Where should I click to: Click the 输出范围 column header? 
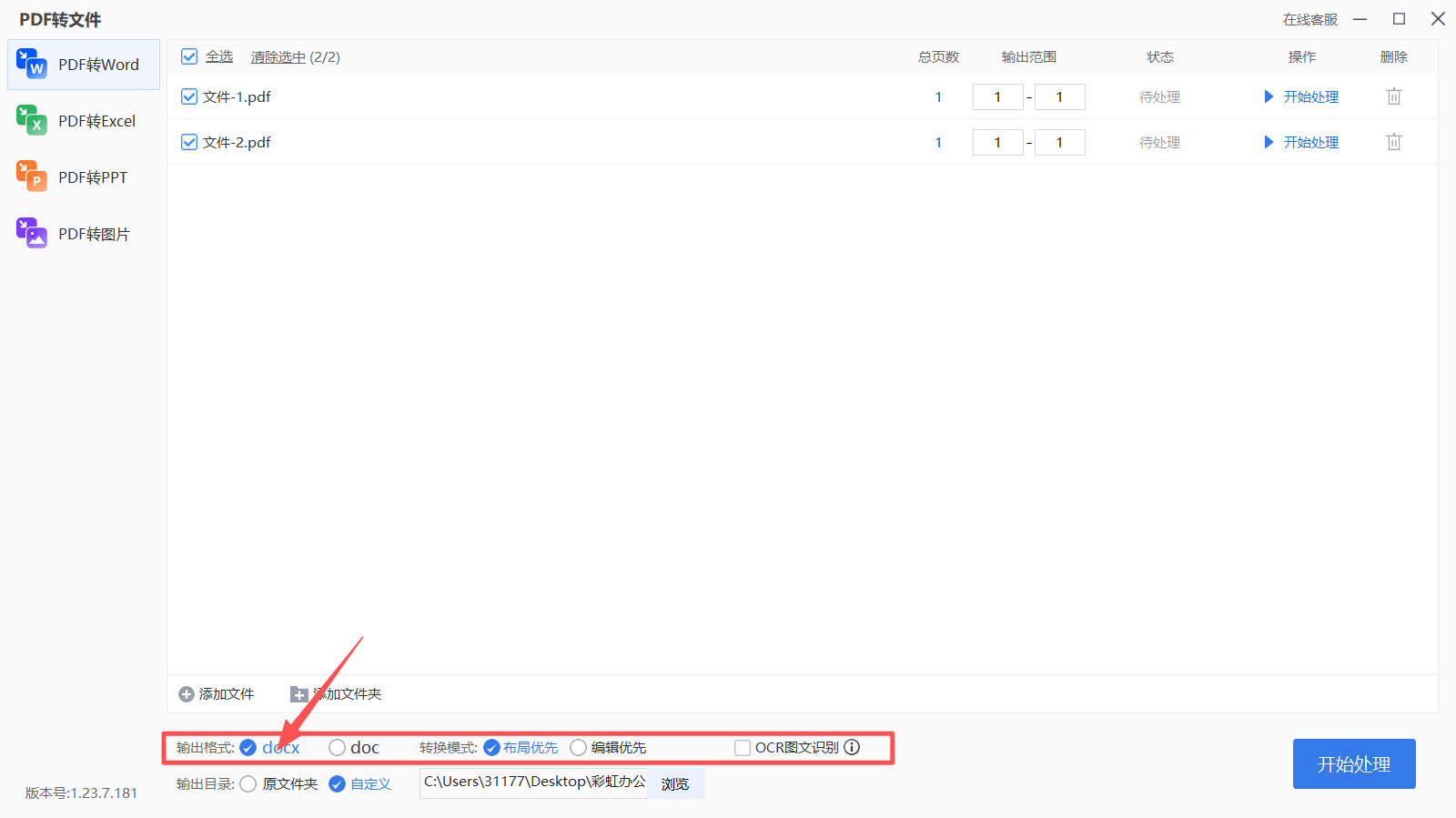click(x=1029, y=56)
